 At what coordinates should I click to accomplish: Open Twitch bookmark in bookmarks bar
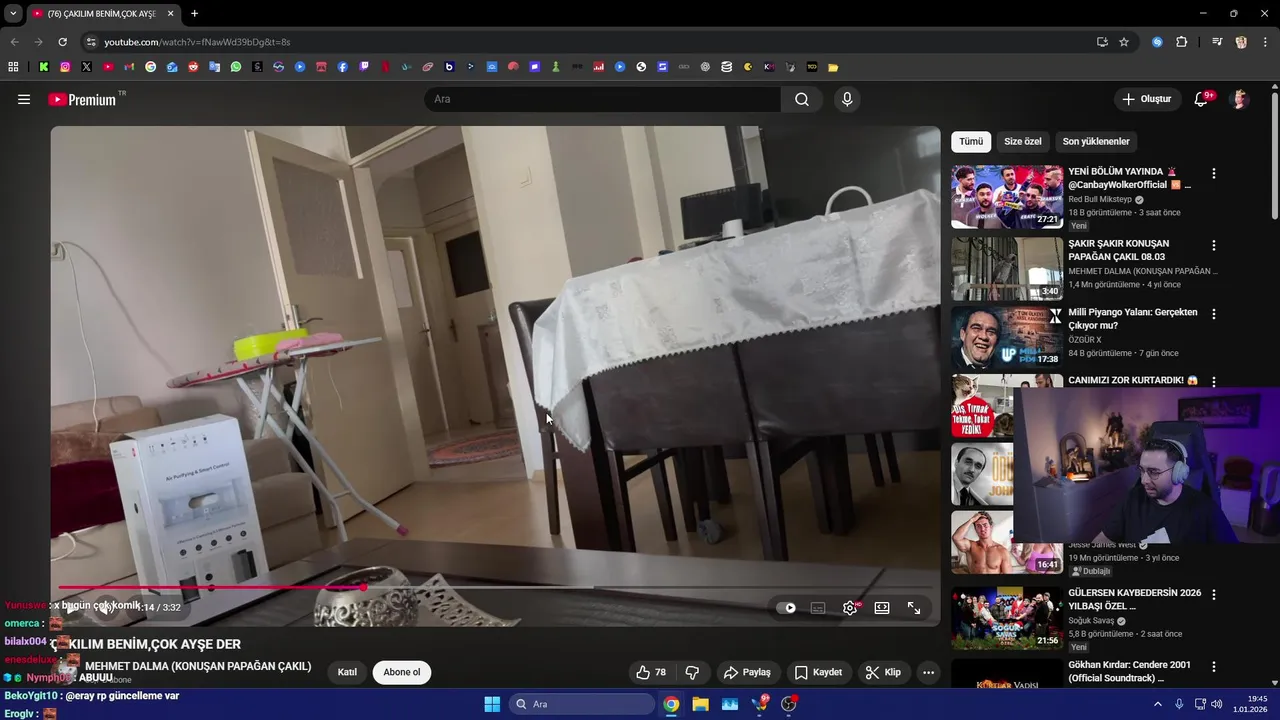pos(364,67)
